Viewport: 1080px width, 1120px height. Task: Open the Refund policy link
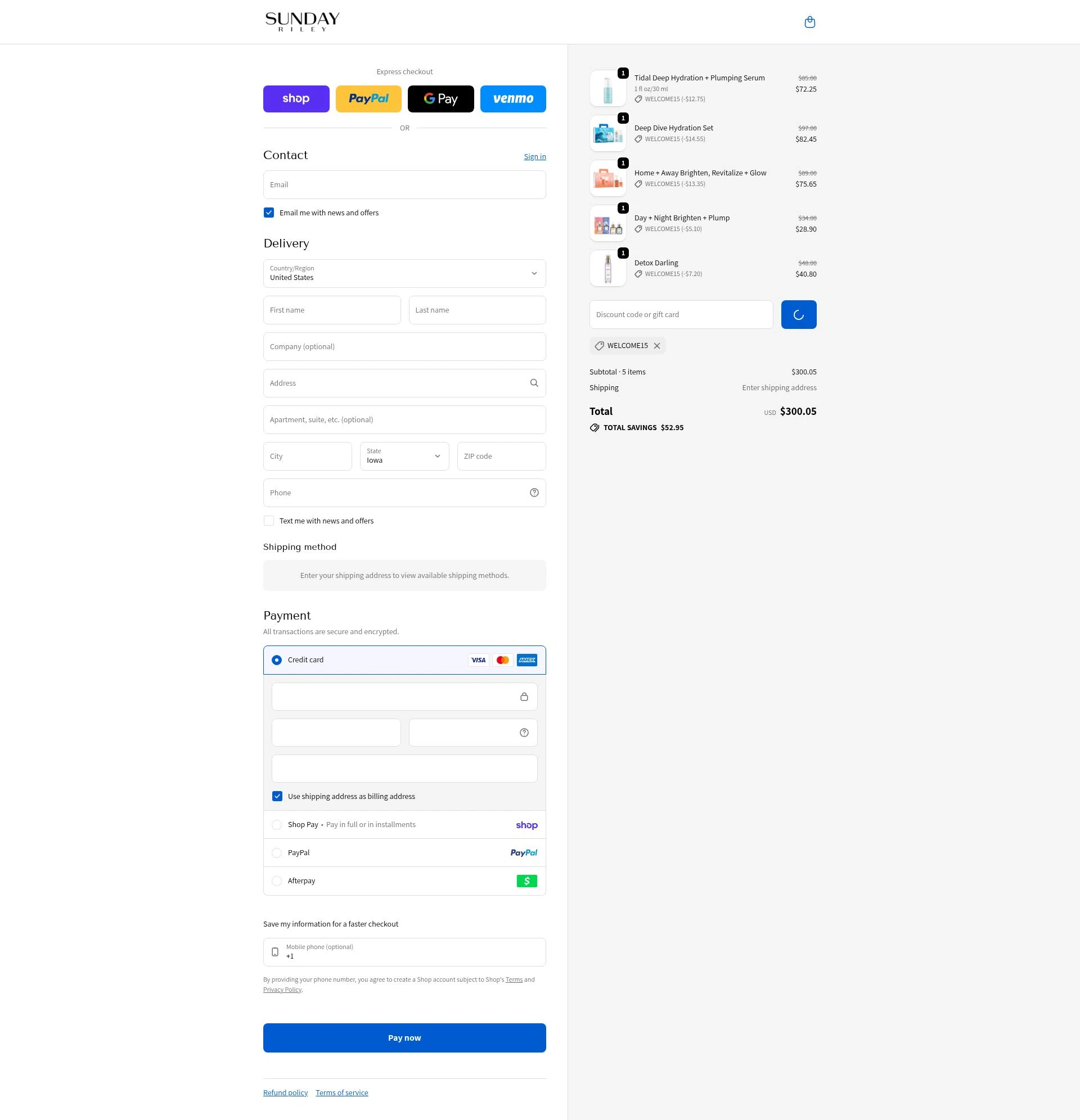[285, 1092]
